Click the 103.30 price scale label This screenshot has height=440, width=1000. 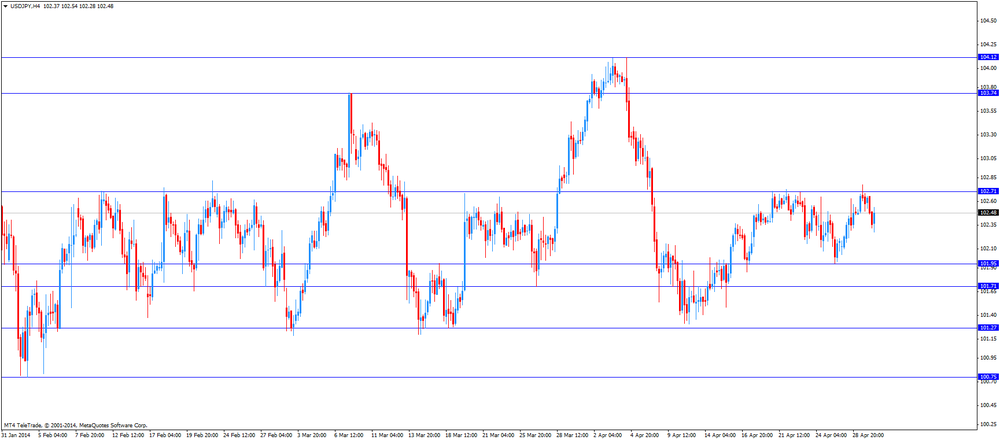click(x=989, y=135)
